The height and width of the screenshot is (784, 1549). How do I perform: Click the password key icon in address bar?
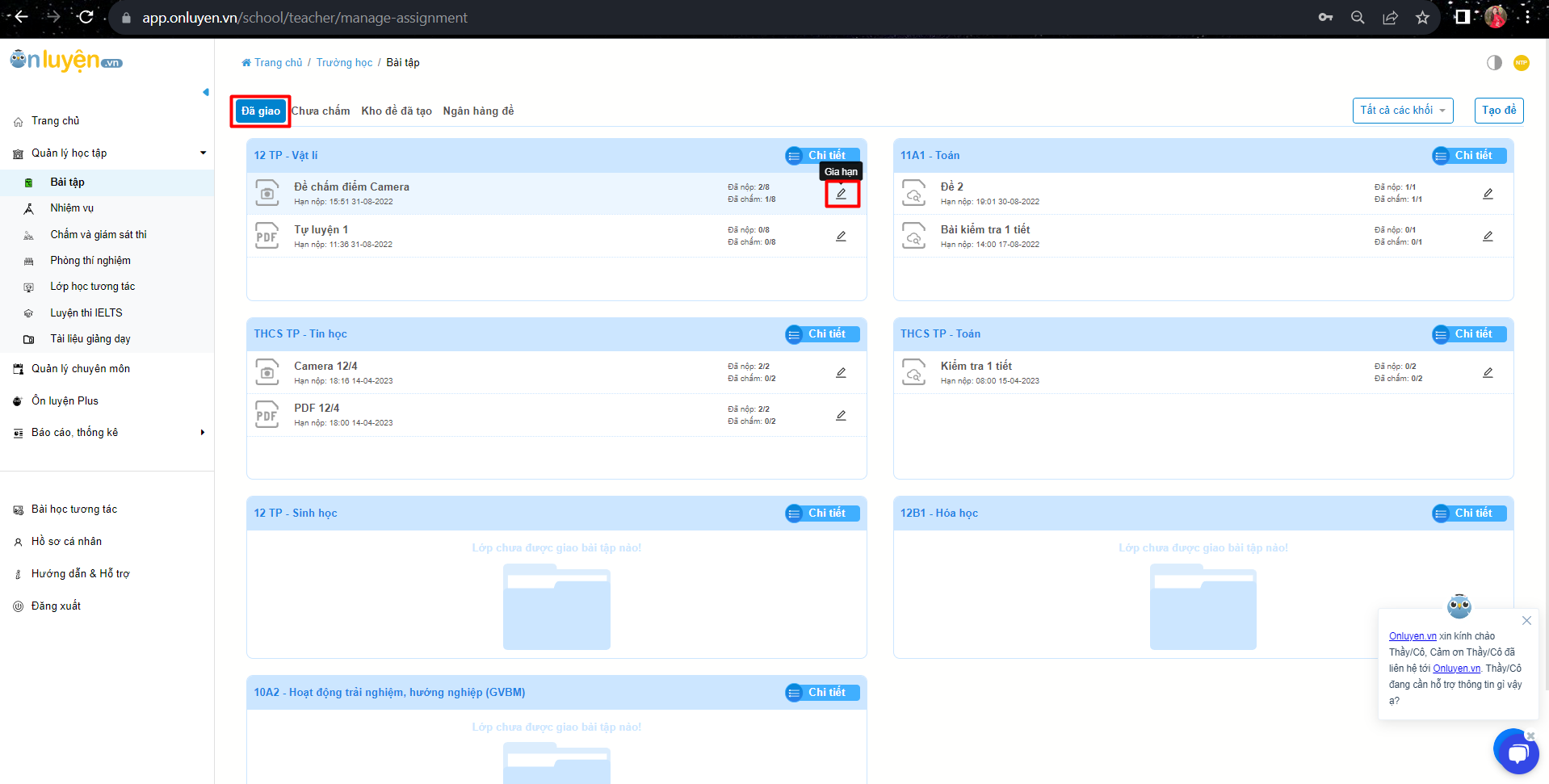pos(1325,17)
